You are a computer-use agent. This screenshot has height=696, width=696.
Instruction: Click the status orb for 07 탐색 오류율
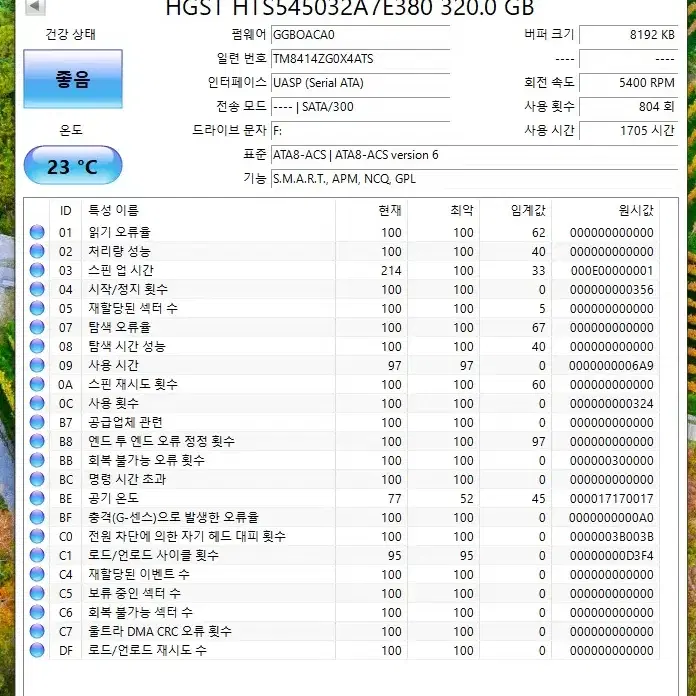pyautogui.click(x=37, y=327)
